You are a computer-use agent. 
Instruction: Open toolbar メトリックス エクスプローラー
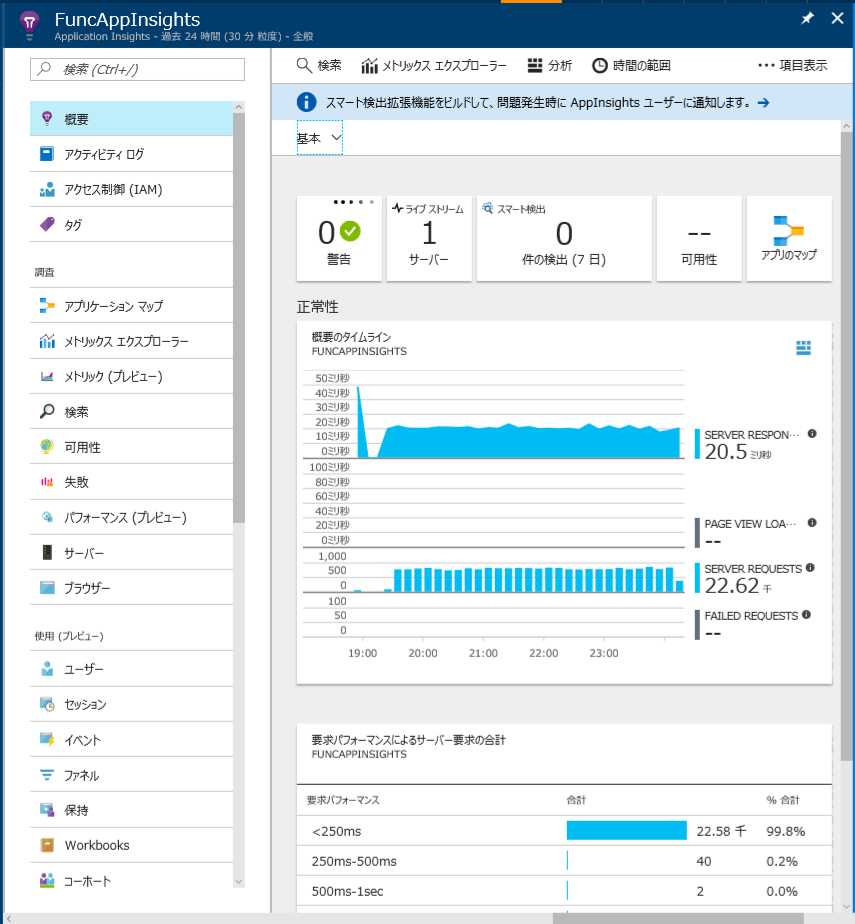(x=434, y=65)
